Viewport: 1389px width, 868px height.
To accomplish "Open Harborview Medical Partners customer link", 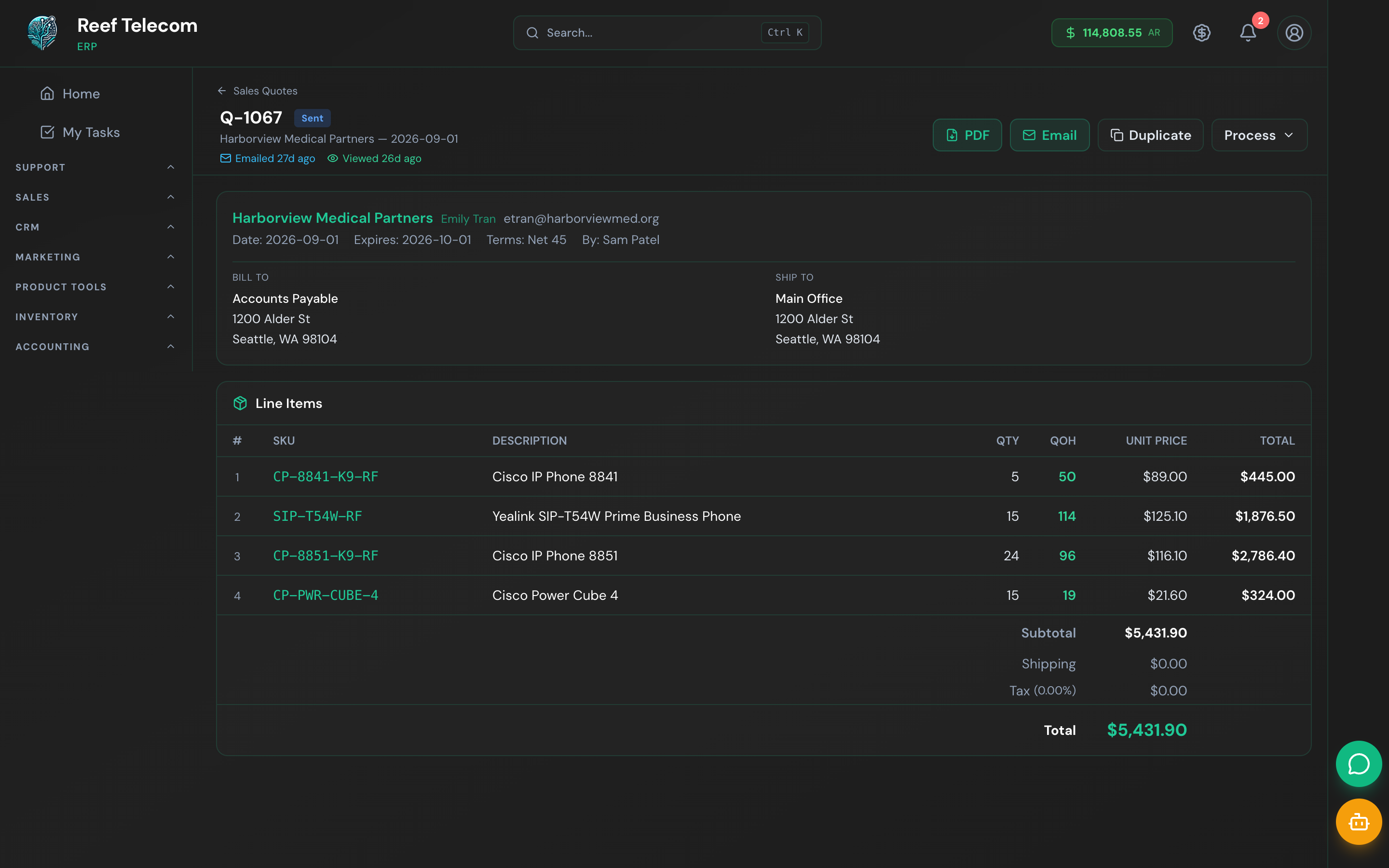I will 332,218.
